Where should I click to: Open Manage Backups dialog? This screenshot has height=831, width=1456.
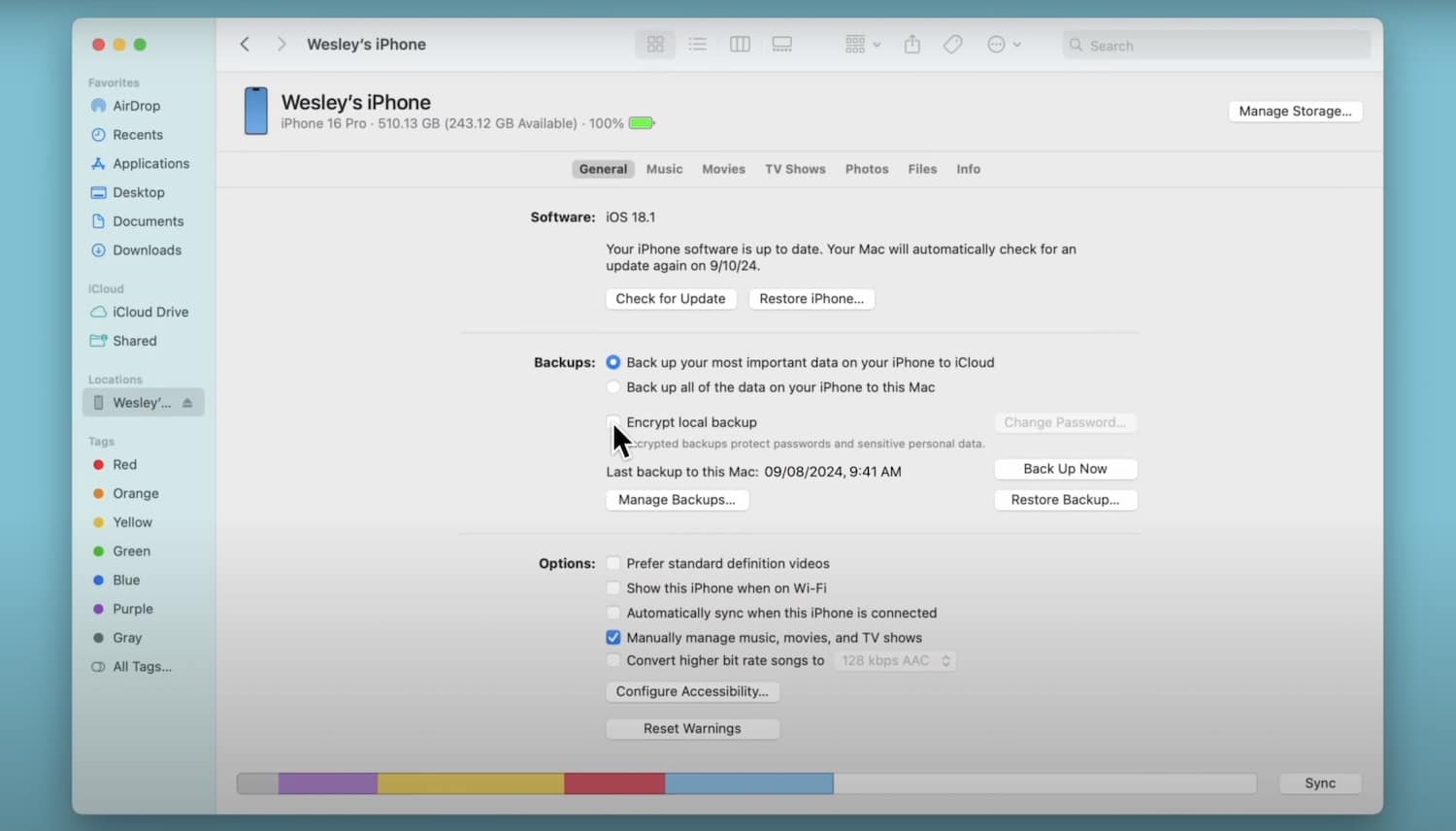tap(677, 500)
